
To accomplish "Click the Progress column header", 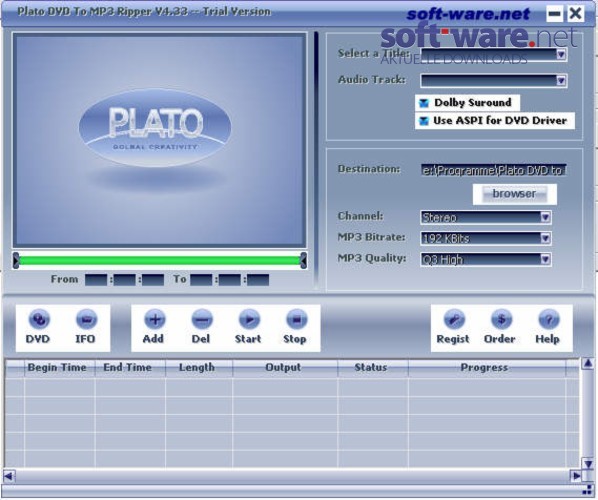I will point(487,368).
